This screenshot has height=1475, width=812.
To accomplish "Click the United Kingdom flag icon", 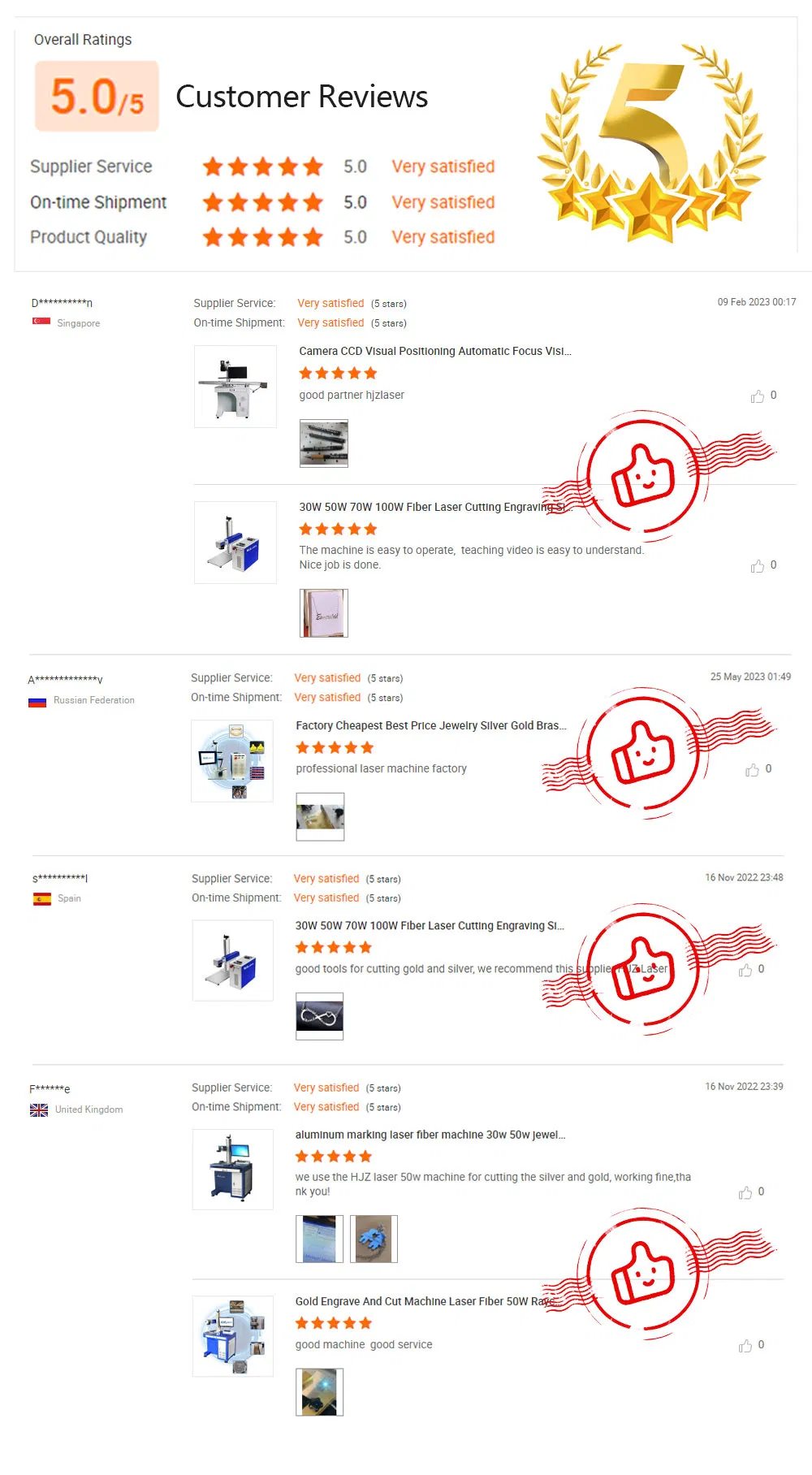I will pyautogui.click(x=39, y=1109).
